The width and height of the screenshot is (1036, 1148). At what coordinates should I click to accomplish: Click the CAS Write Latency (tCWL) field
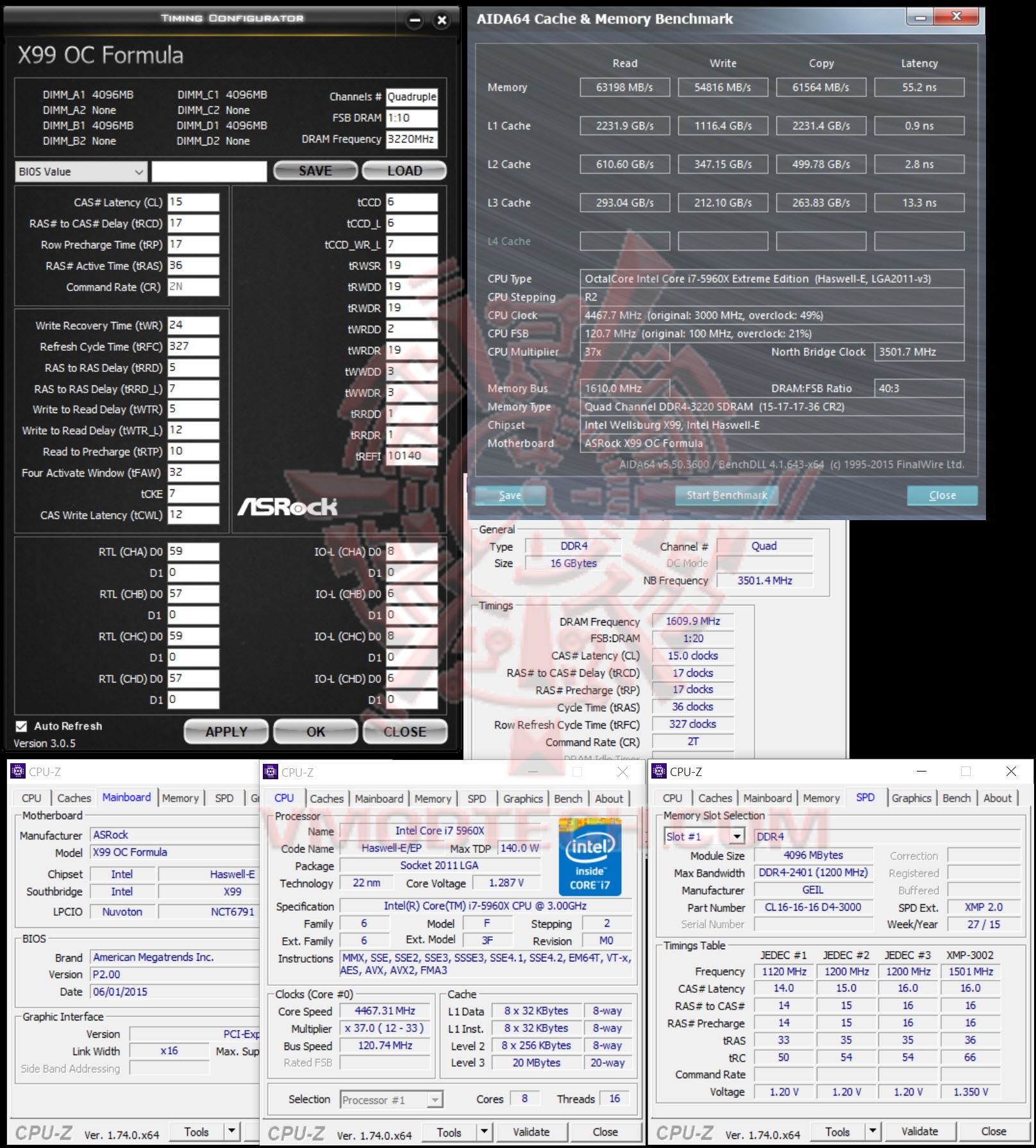coord(194,515)
